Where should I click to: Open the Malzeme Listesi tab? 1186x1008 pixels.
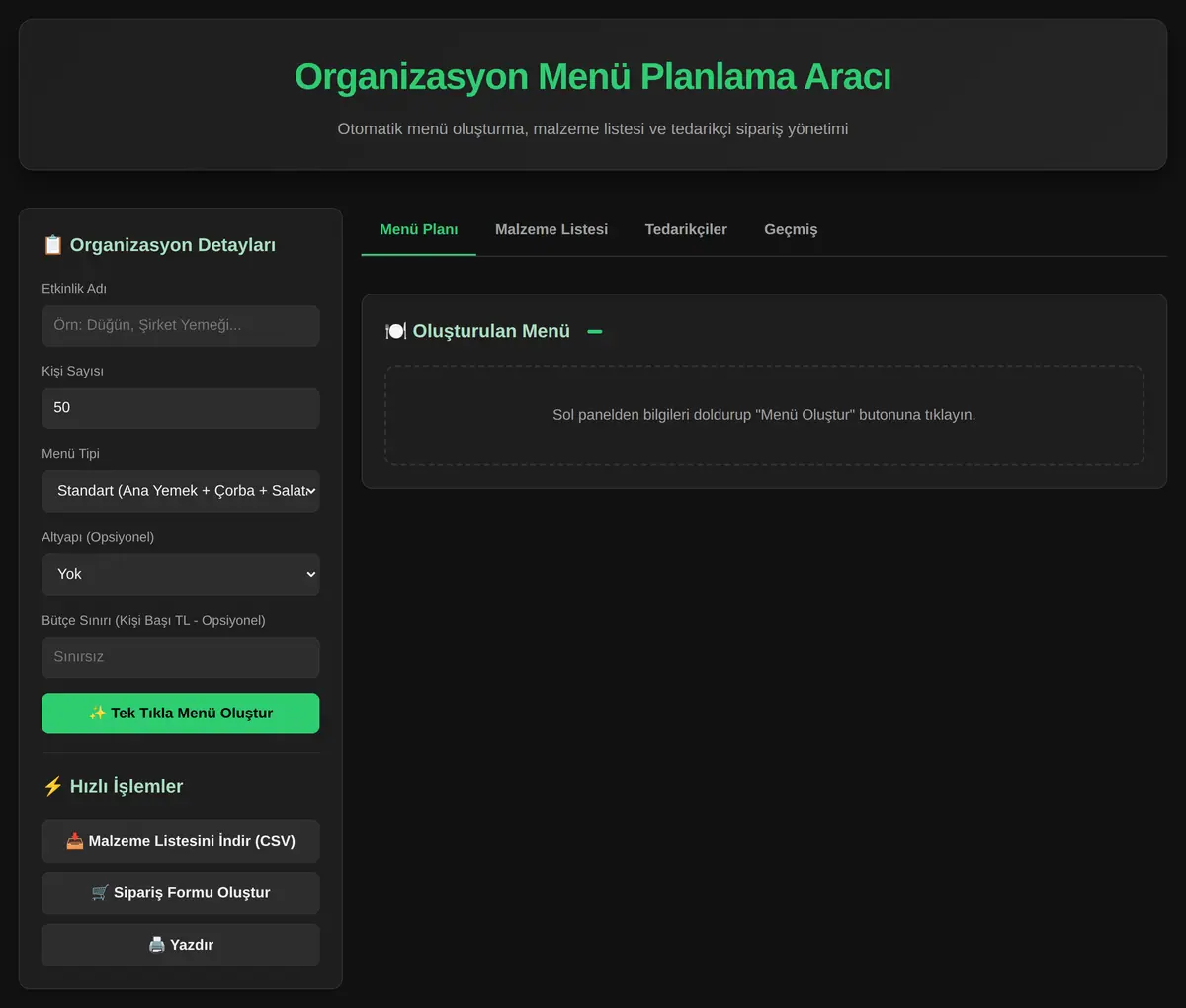click(551, 229)
